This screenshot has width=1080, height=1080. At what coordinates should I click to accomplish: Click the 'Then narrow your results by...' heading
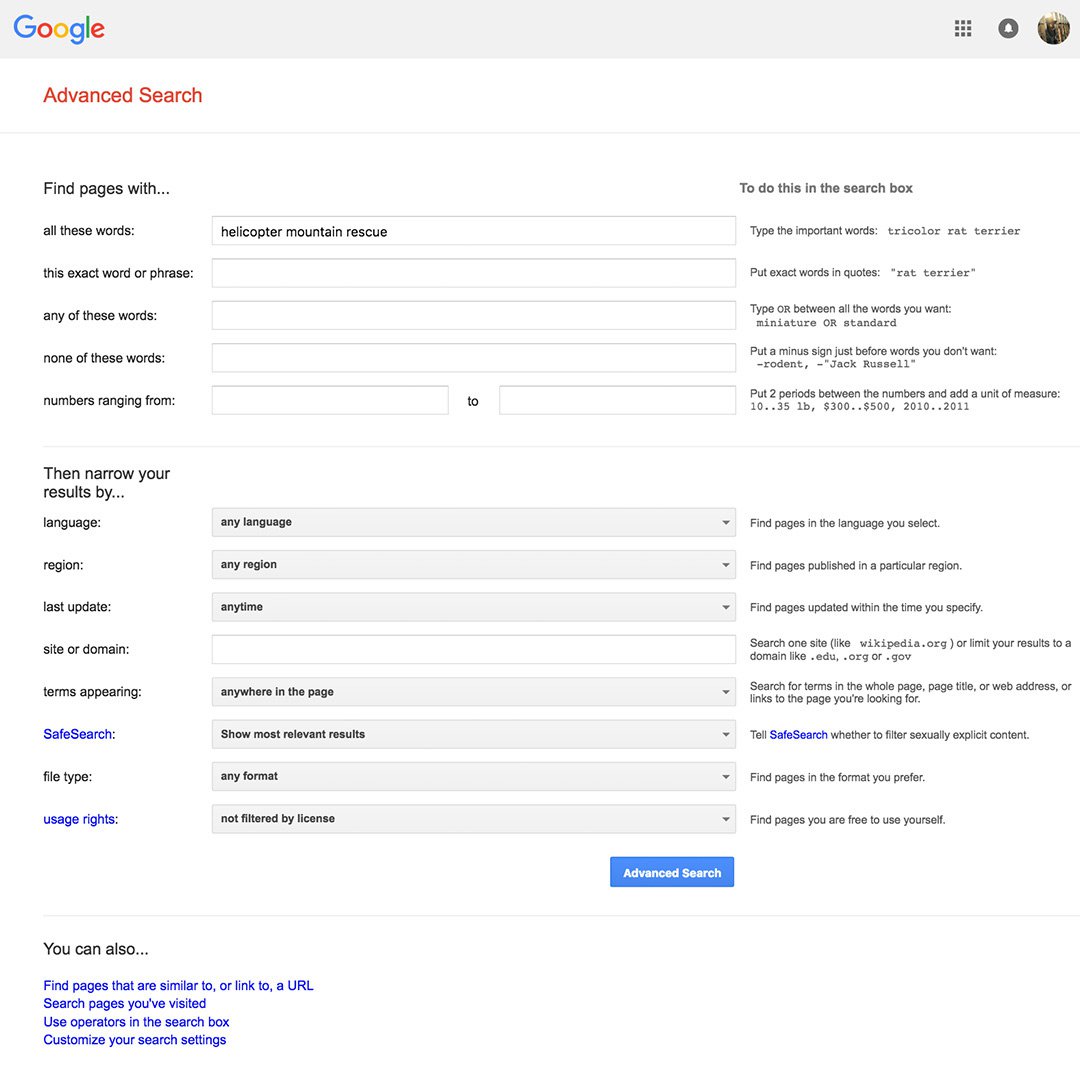click(106, 483)
